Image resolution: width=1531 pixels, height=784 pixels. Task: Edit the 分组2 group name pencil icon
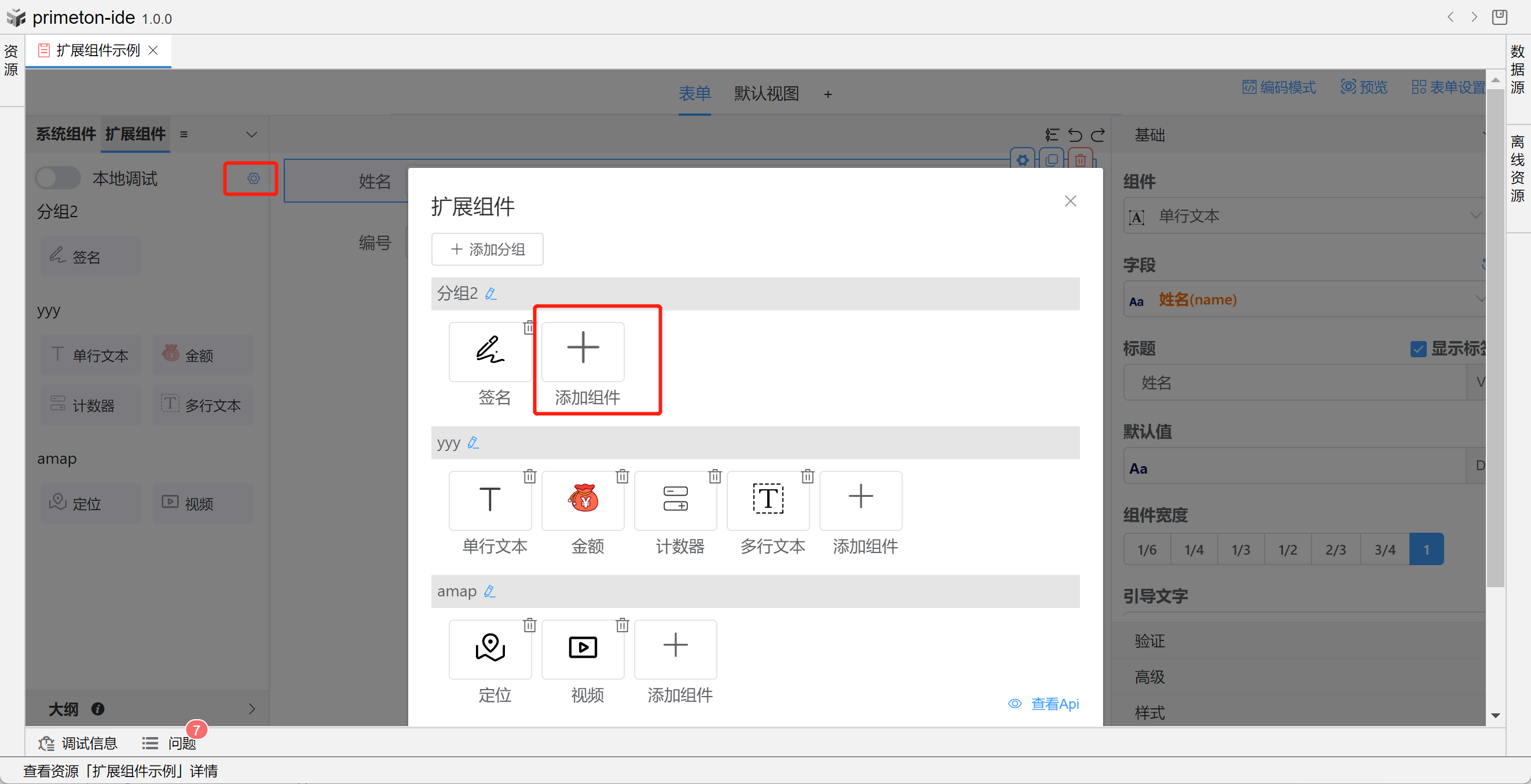point(491,294)
